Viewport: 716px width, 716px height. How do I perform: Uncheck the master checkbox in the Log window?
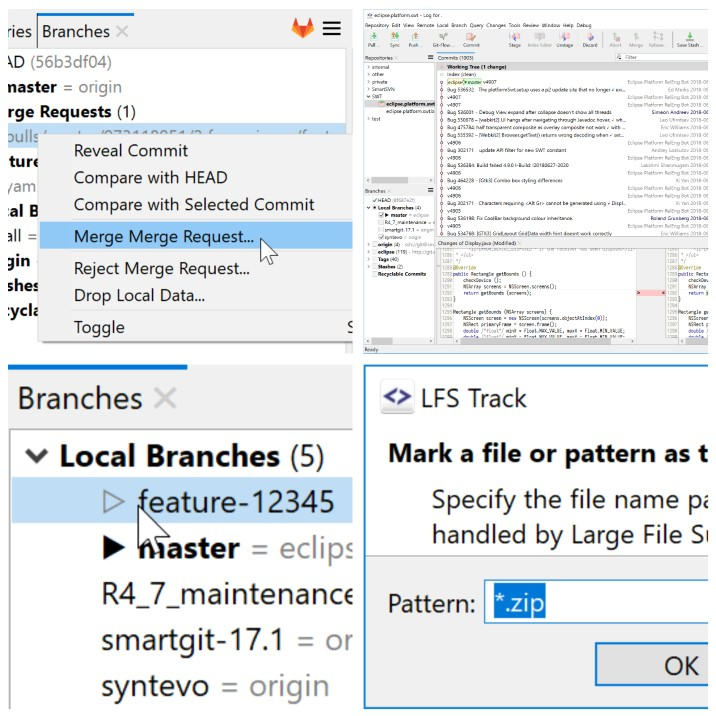381,215
